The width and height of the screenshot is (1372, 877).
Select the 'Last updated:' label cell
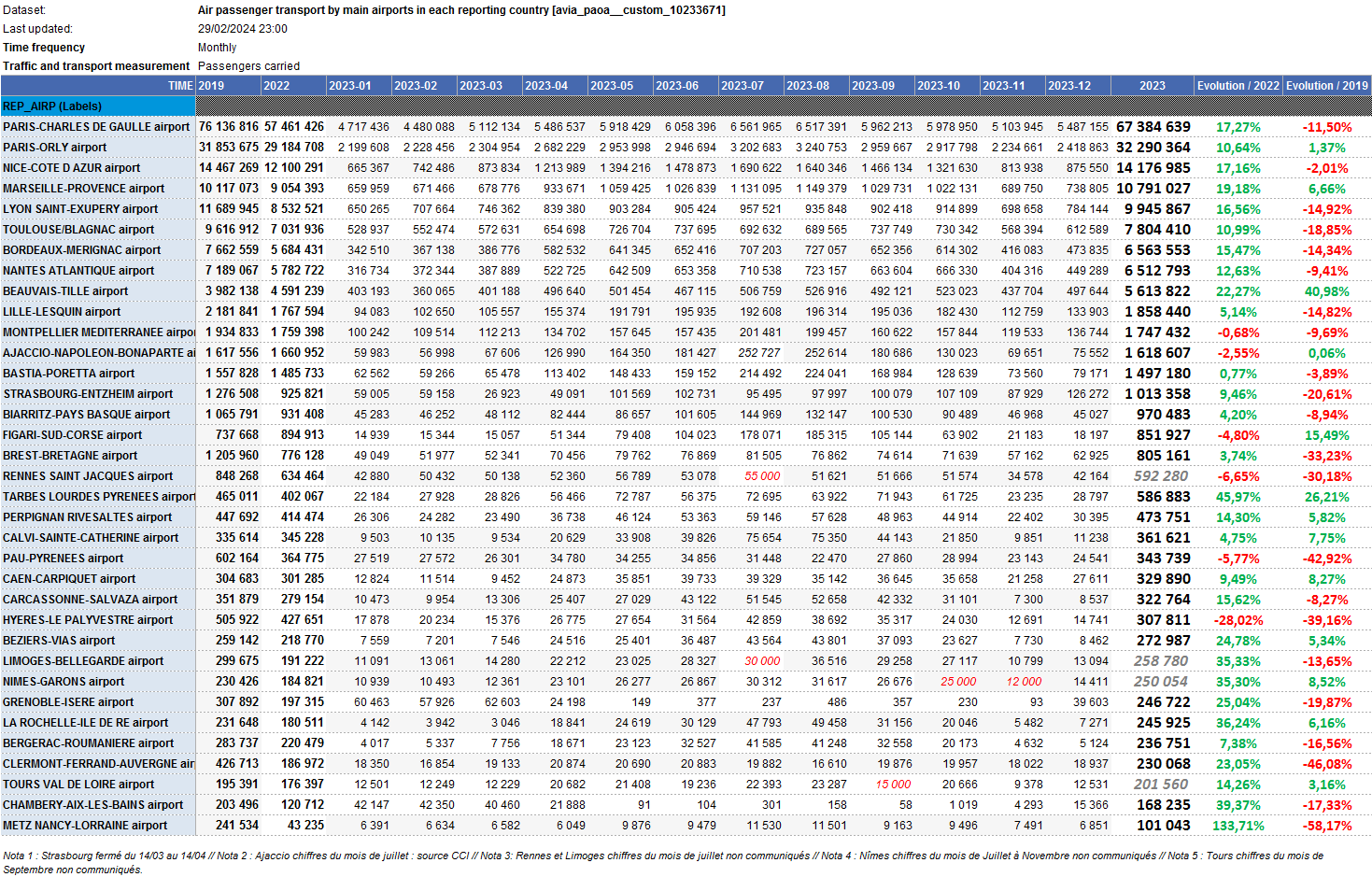[x=37, y=29]
